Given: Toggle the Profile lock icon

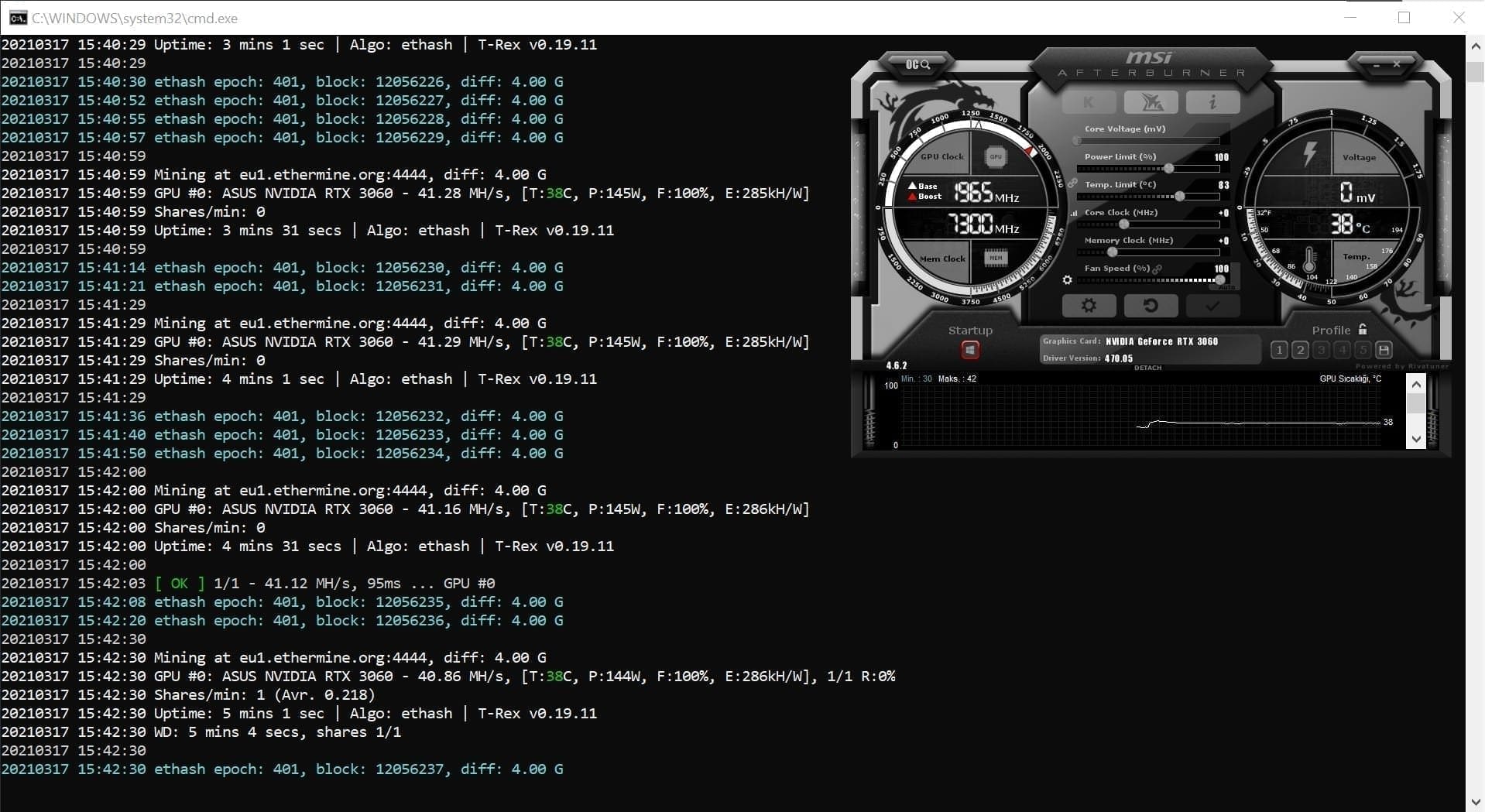Looking at the screenshot, I should pyautogui.click(x=1363, y=330).
